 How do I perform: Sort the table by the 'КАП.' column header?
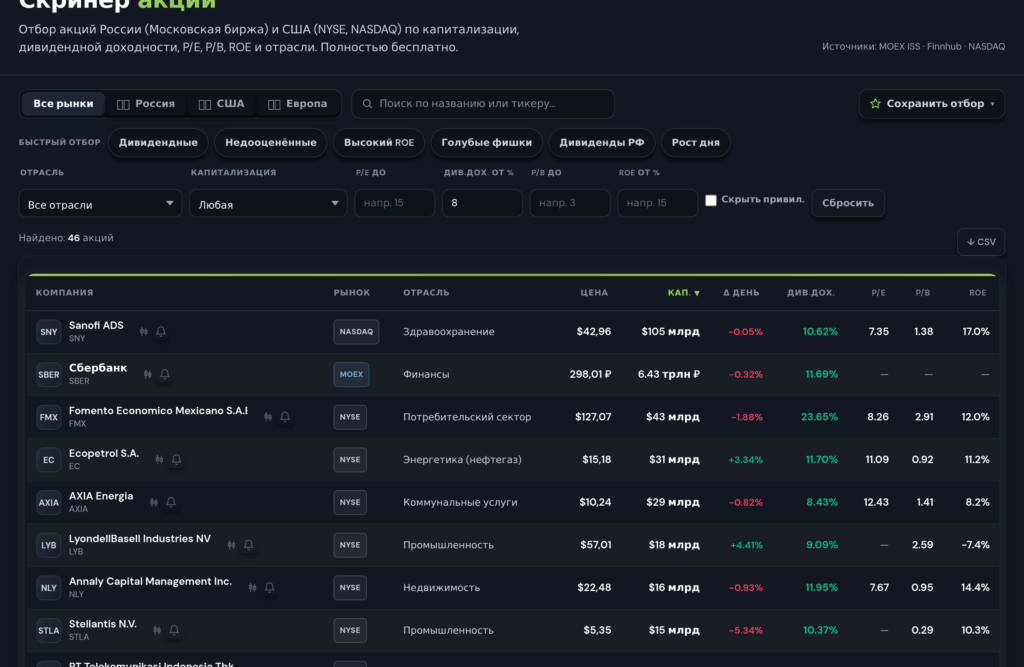[x=683, y=293]
